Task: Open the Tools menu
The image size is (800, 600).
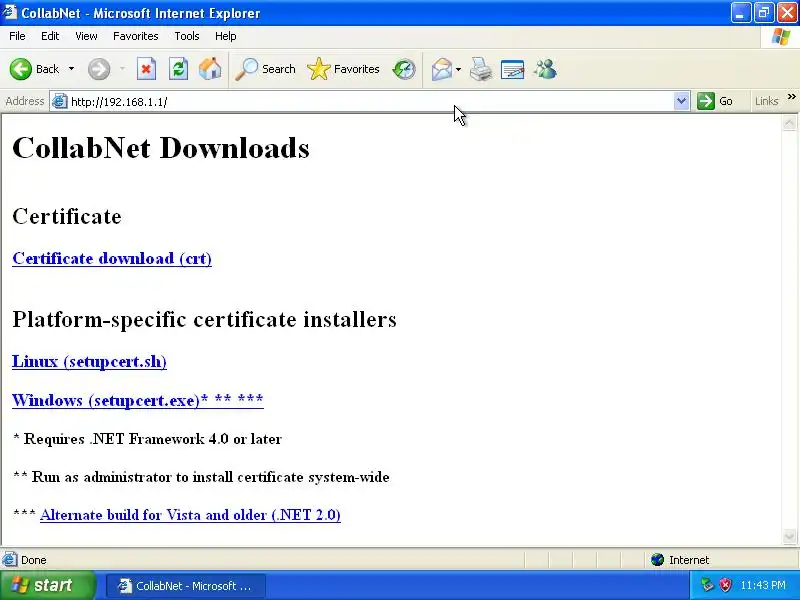Action: coord(187,36)
